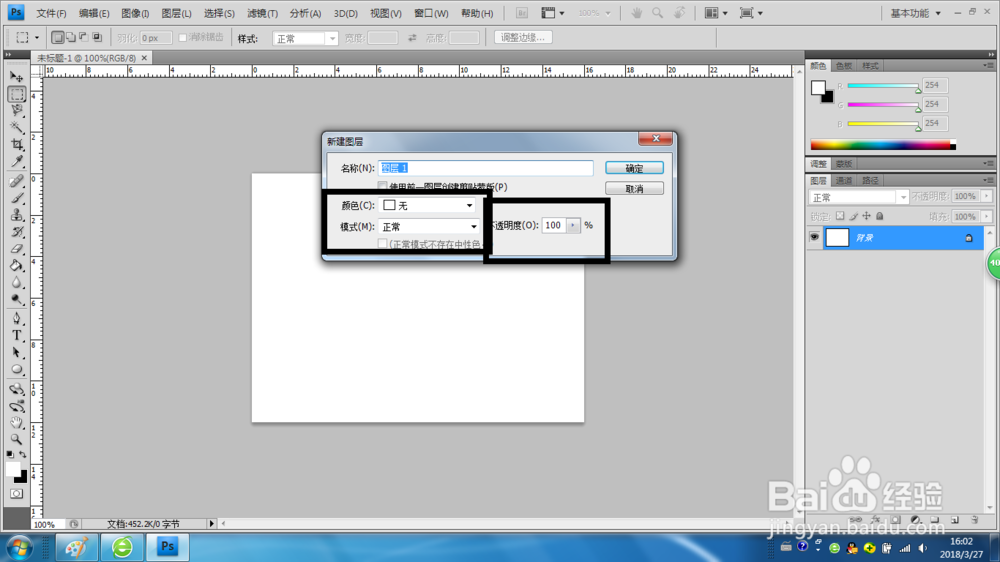
Task: Open the 编辑(E) menu
Action: tap(94, 13)
